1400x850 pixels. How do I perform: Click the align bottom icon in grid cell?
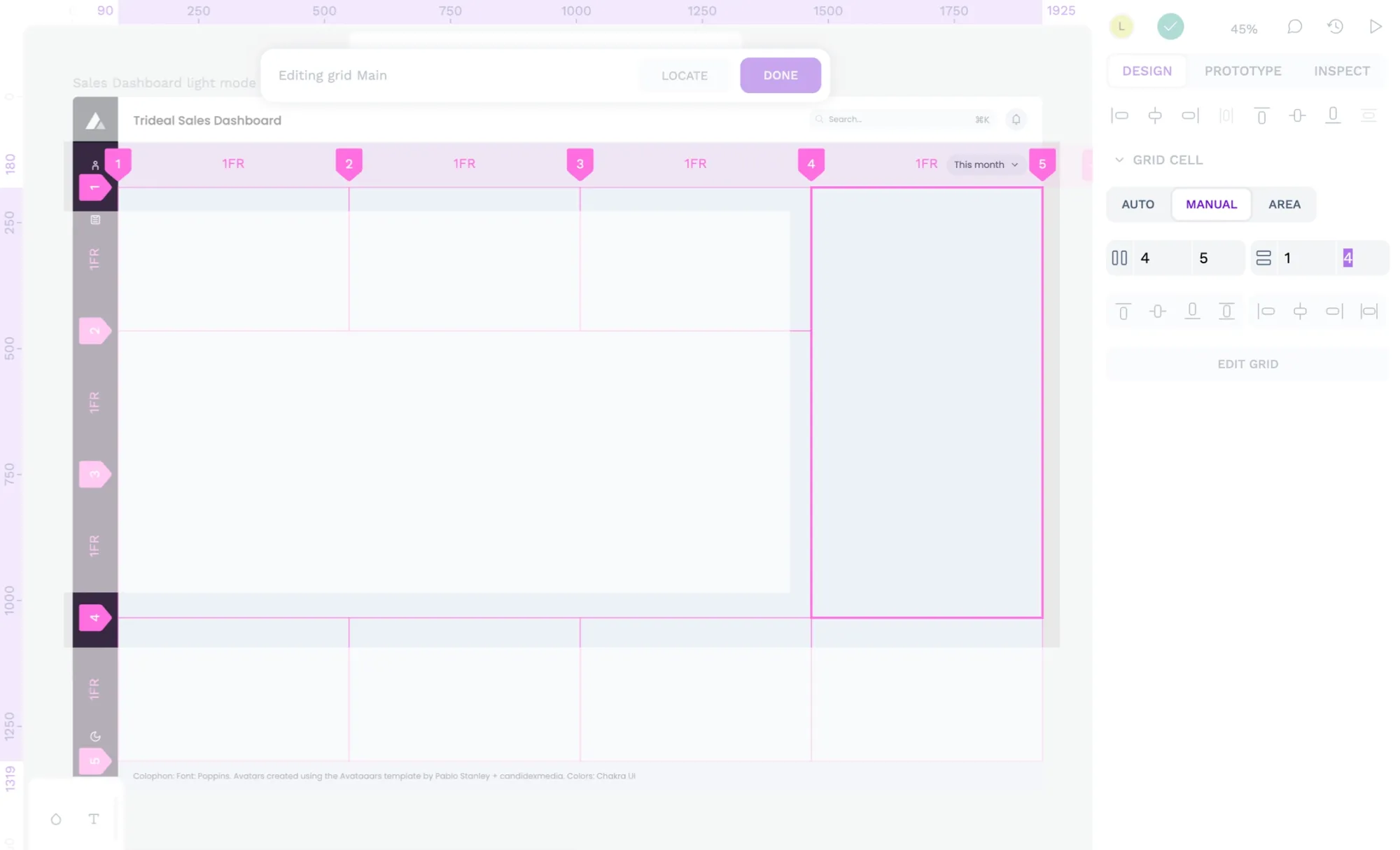tap(1191, 311)
